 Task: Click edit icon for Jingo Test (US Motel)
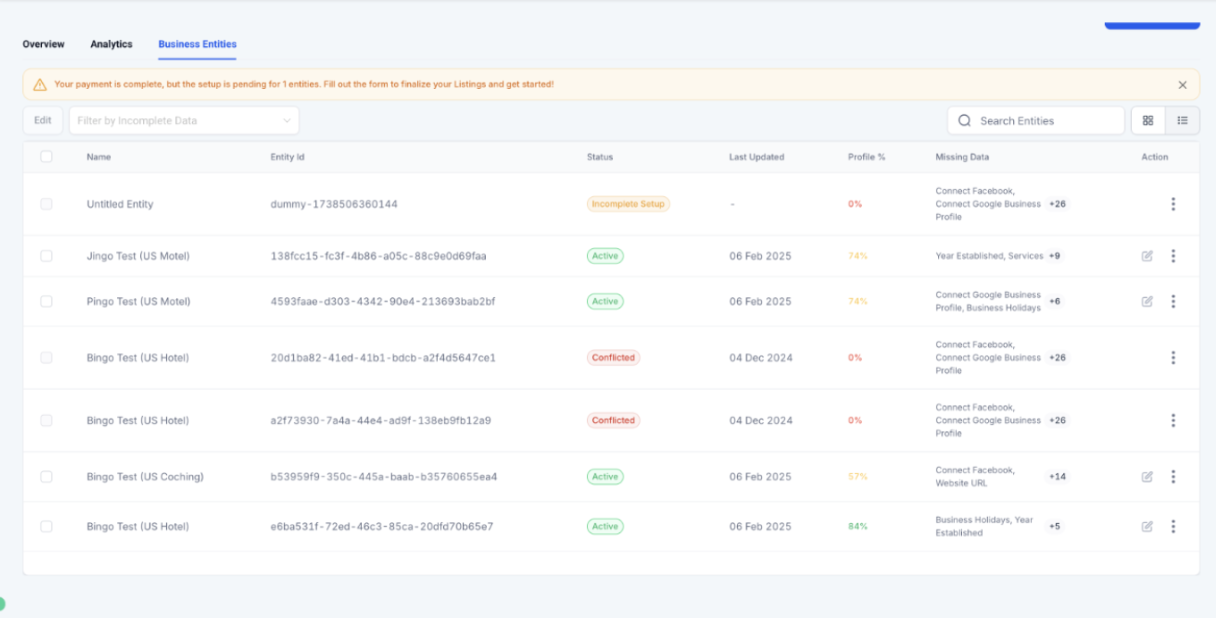click(1147, 256)
